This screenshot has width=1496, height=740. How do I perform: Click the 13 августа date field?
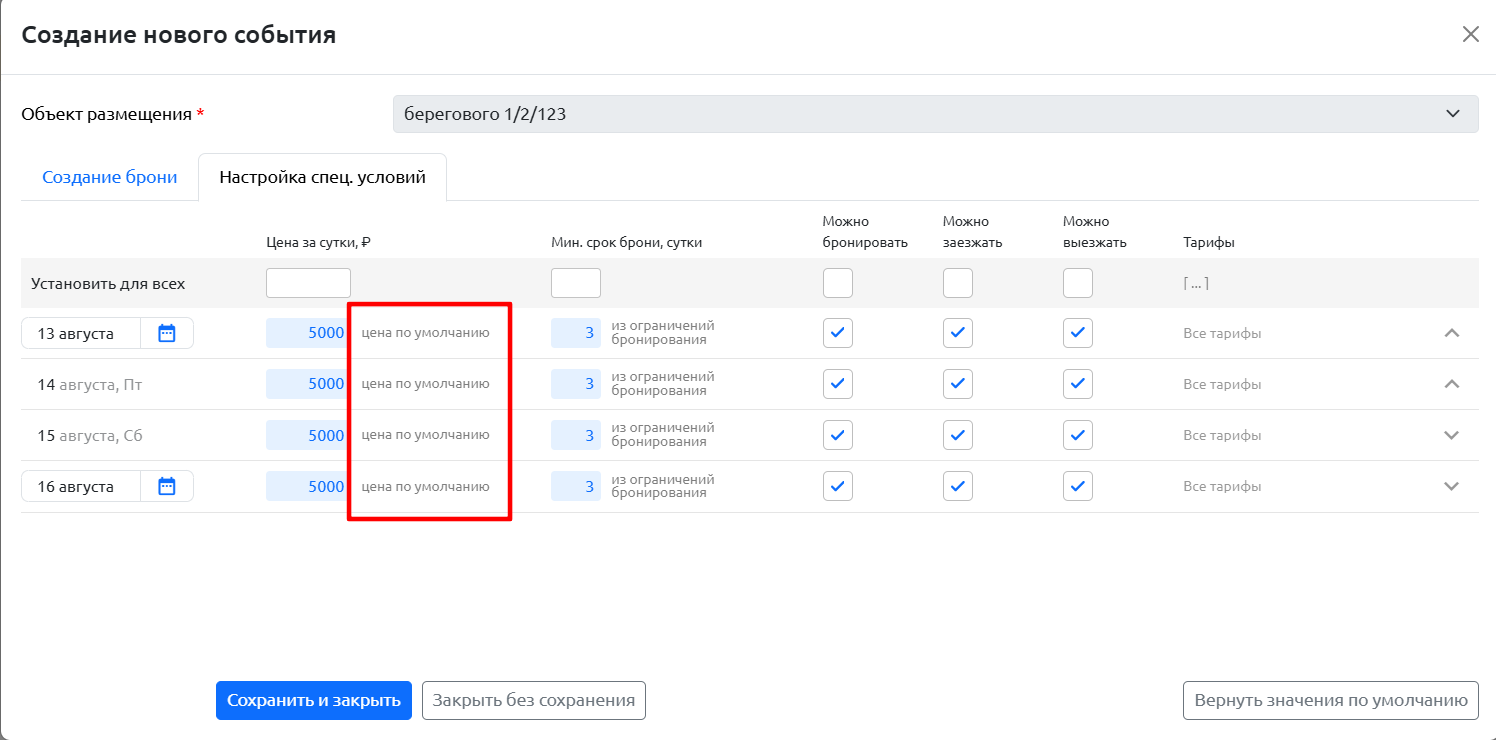(81, 333)
